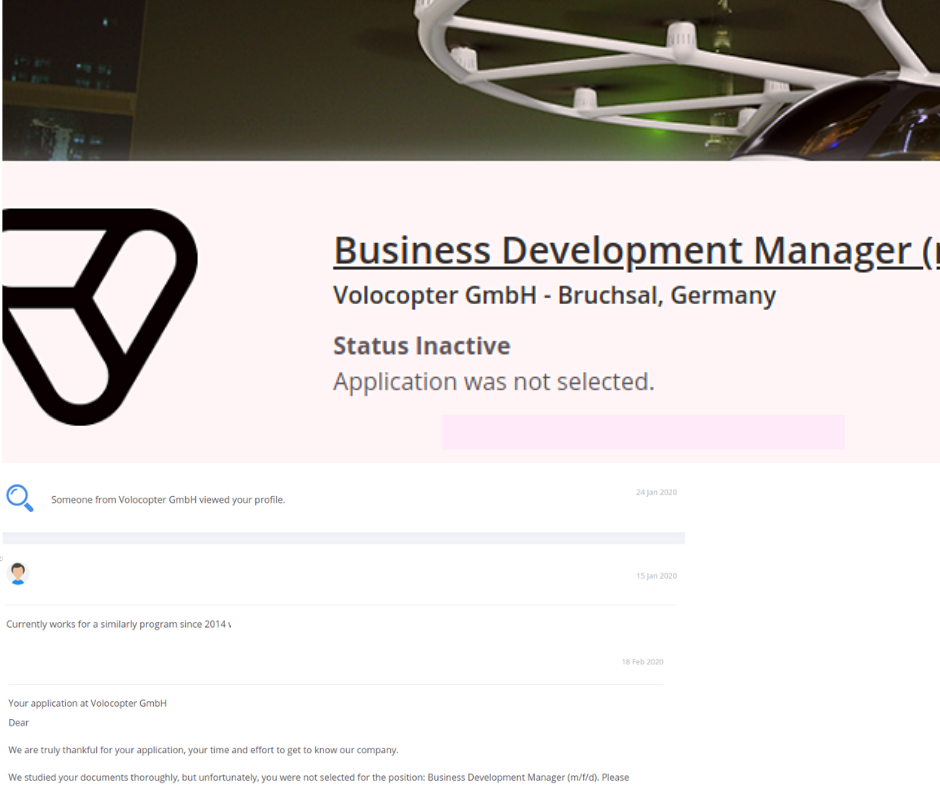Click the '24 Jan 2020' date
This screenshot has width=940, height=788.
[656, 492]
